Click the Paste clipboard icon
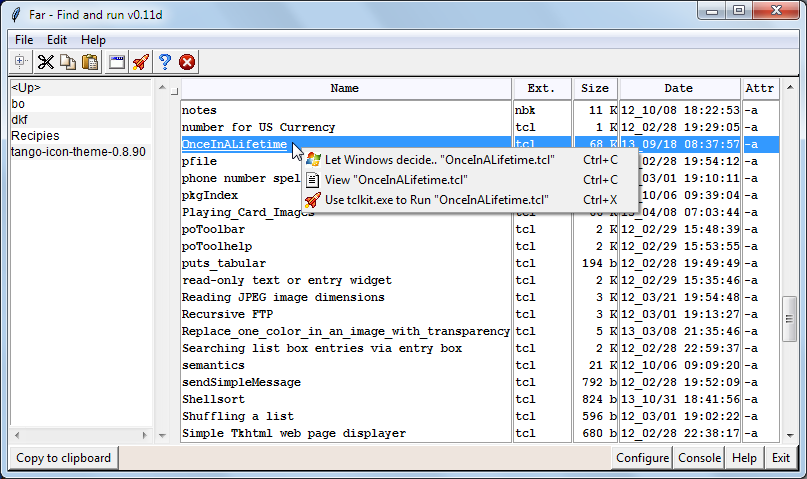This screenshot has width=807, height=479. 90,62
